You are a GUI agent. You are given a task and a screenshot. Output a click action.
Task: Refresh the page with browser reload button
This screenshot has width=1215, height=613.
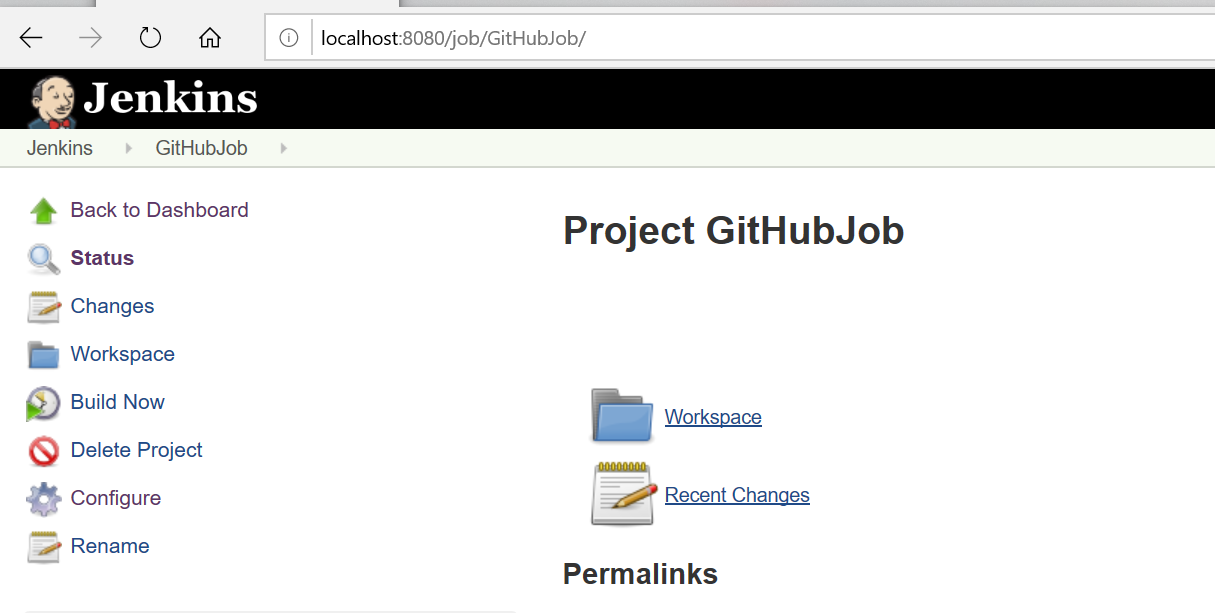tap(150, 38)
